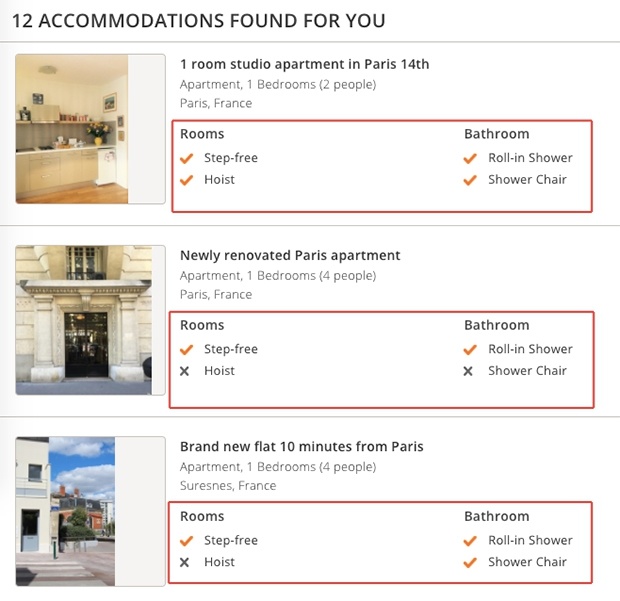Click Bathroom heading in the Paris 14th studio listing
Screen dimensions: 620x601
point(497,134)
